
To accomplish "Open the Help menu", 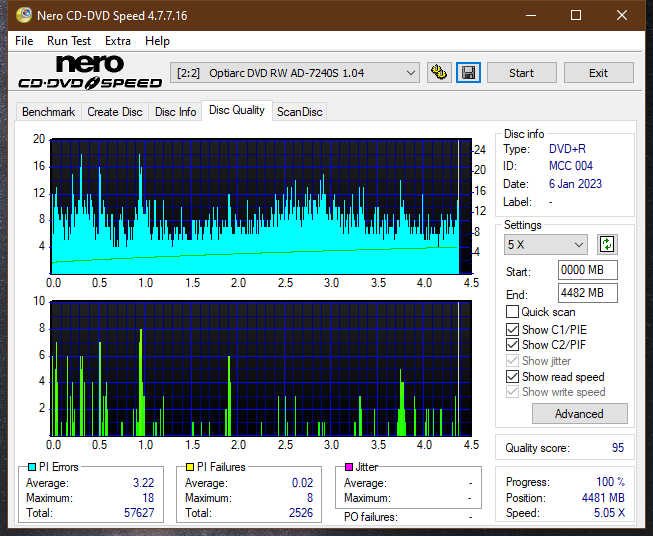I will 157,41.
